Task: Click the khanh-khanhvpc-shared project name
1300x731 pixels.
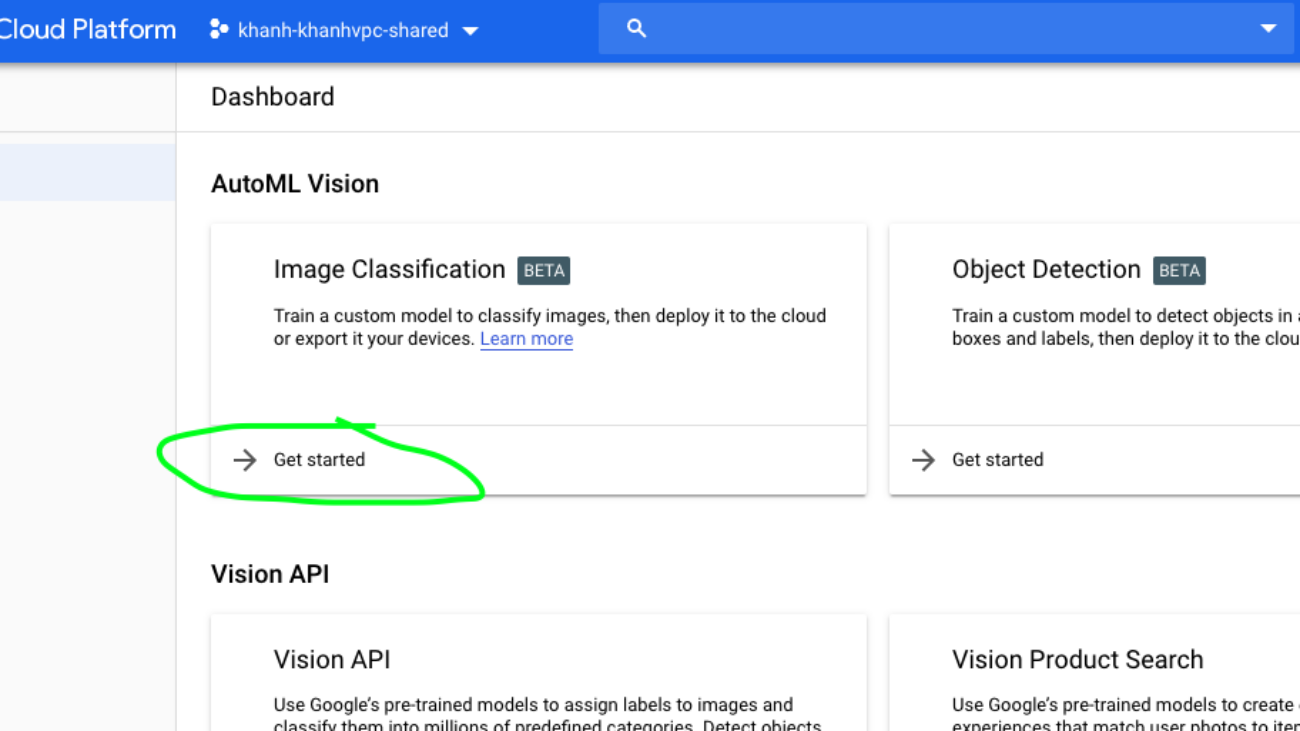Action: pyautogui.click(x=343, y=31)
